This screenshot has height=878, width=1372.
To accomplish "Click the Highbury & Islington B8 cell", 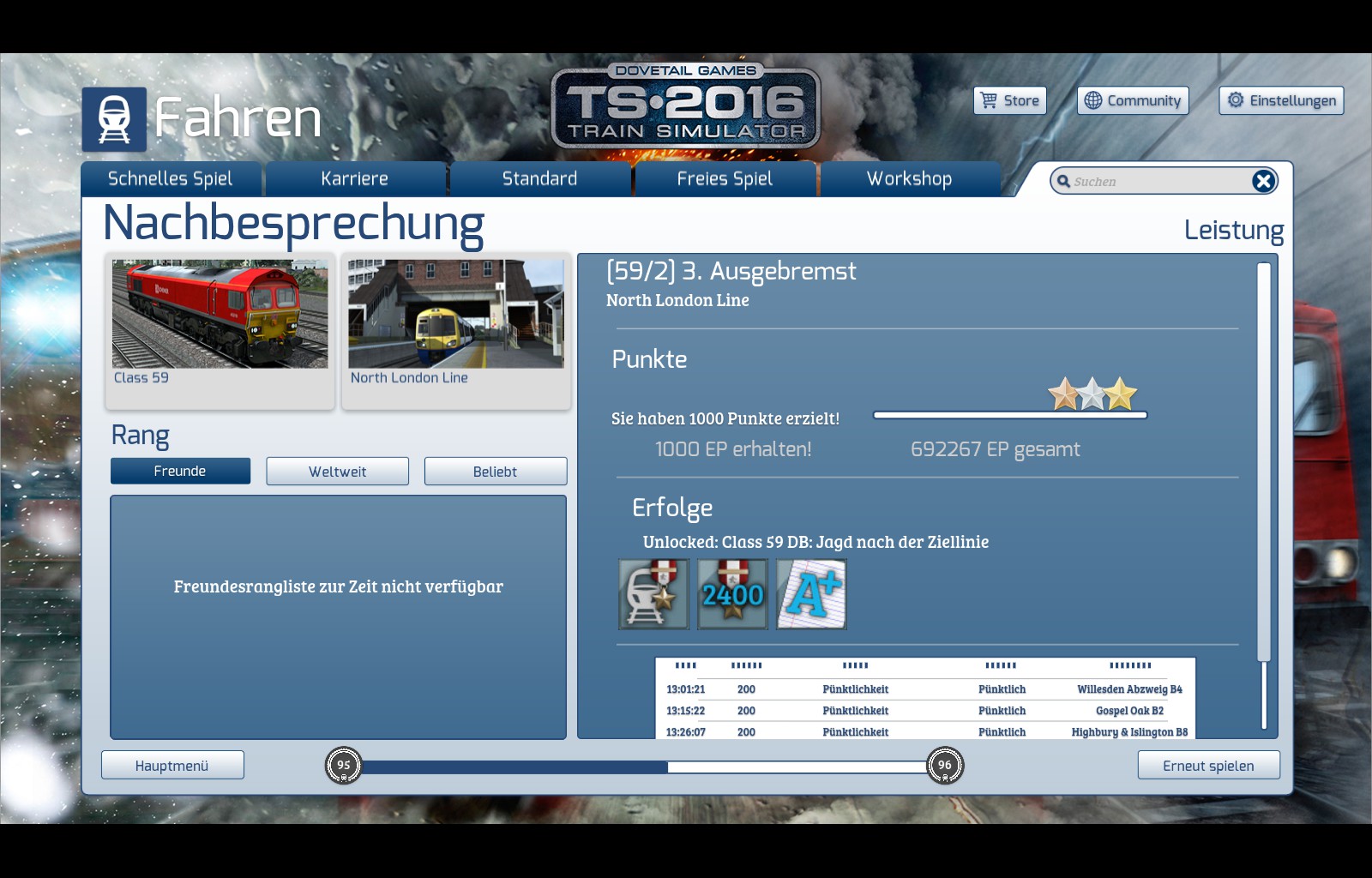I will coord(1130,732).
